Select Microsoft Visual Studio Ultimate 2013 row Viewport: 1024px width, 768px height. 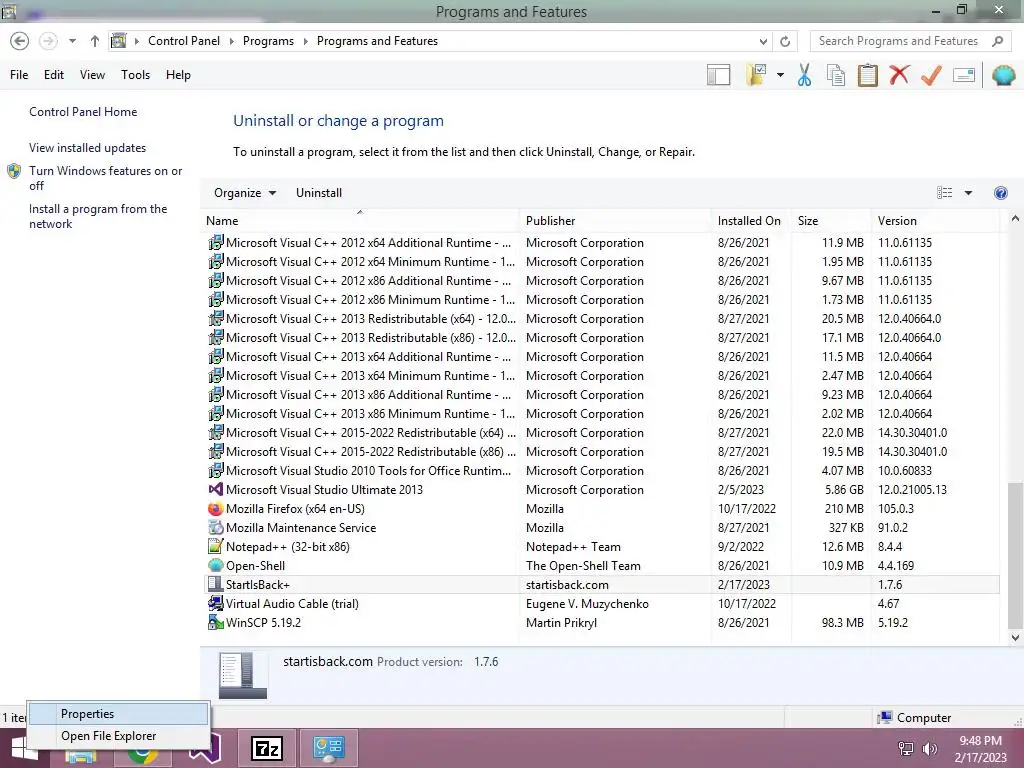tap(601, 490)
